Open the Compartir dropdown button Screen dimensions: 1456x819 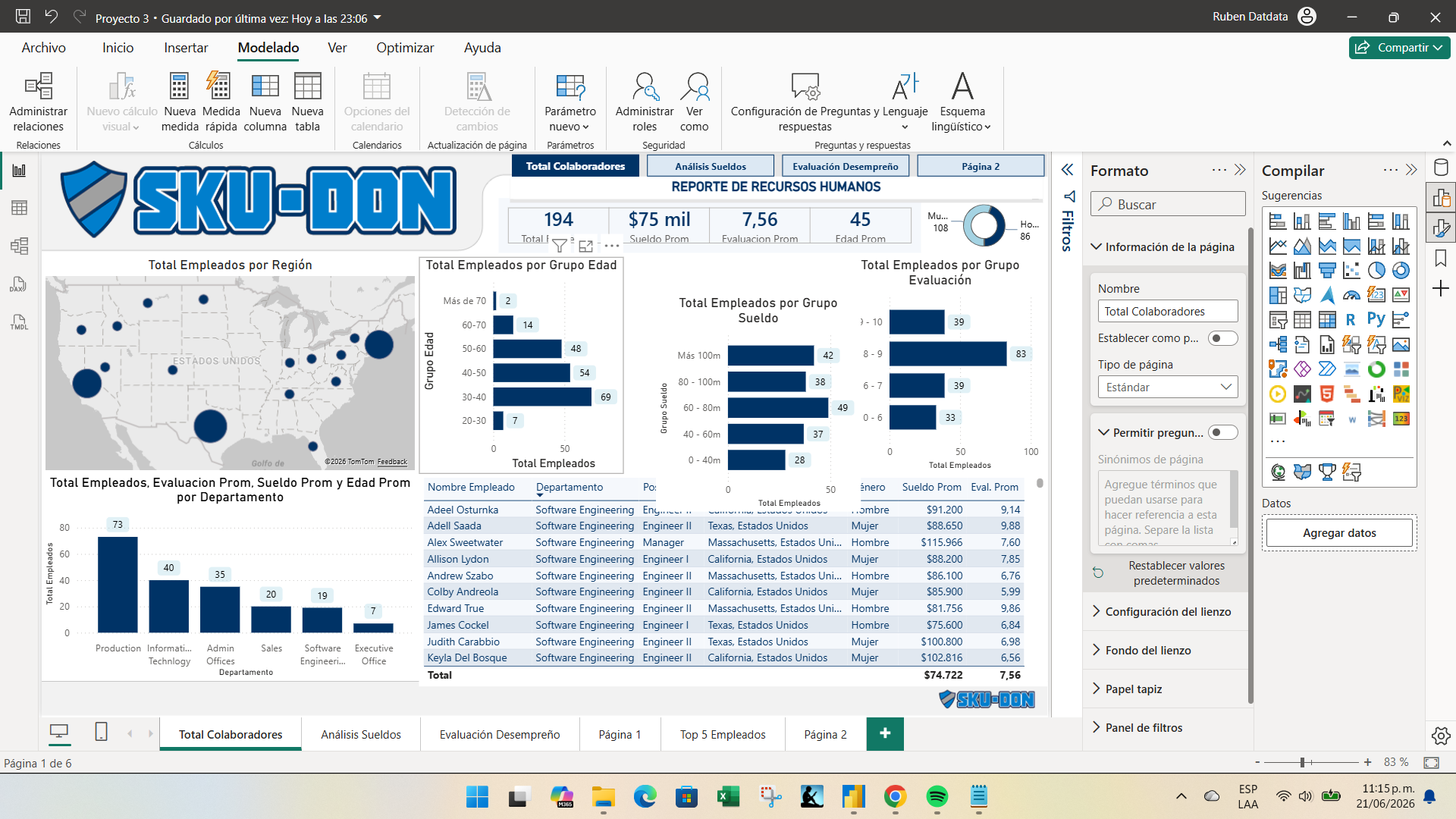[1399, 47]
